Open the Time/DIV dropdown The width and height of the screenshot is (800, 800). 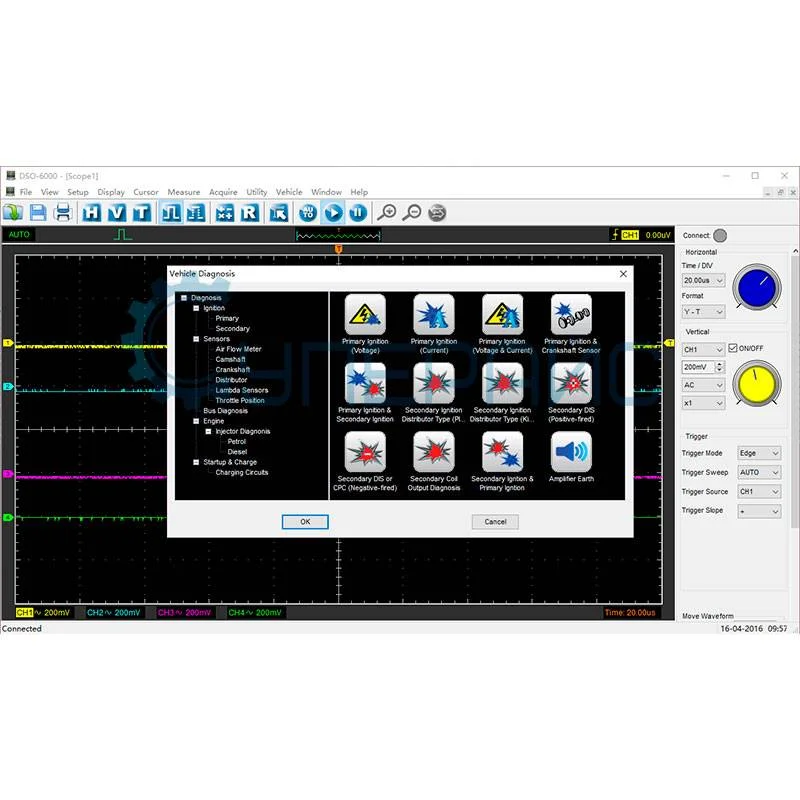click(x=704, y=281)
